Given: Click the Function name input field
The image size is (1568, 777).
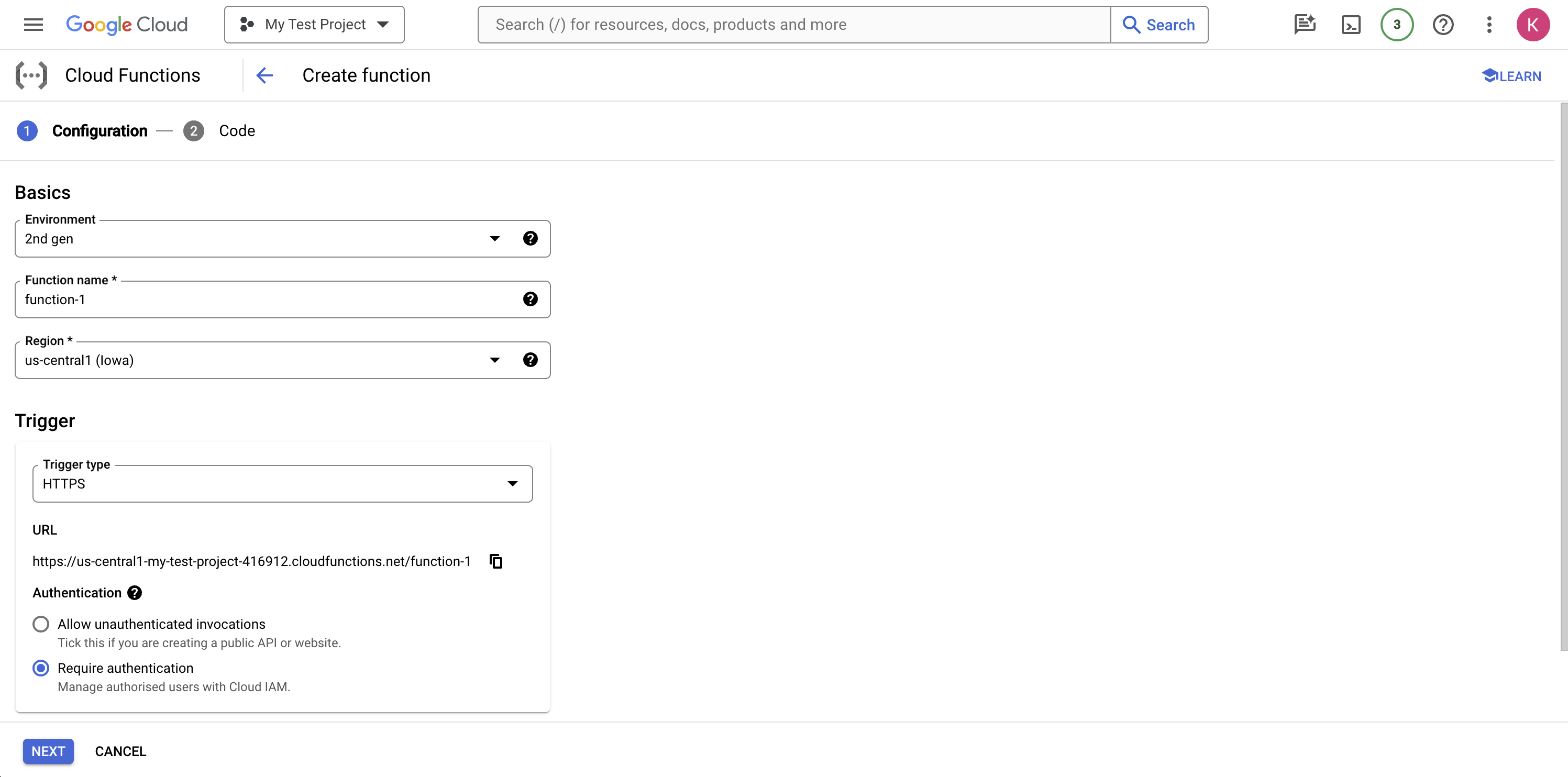Looking at the screenshot, I should tap(283, 299).
